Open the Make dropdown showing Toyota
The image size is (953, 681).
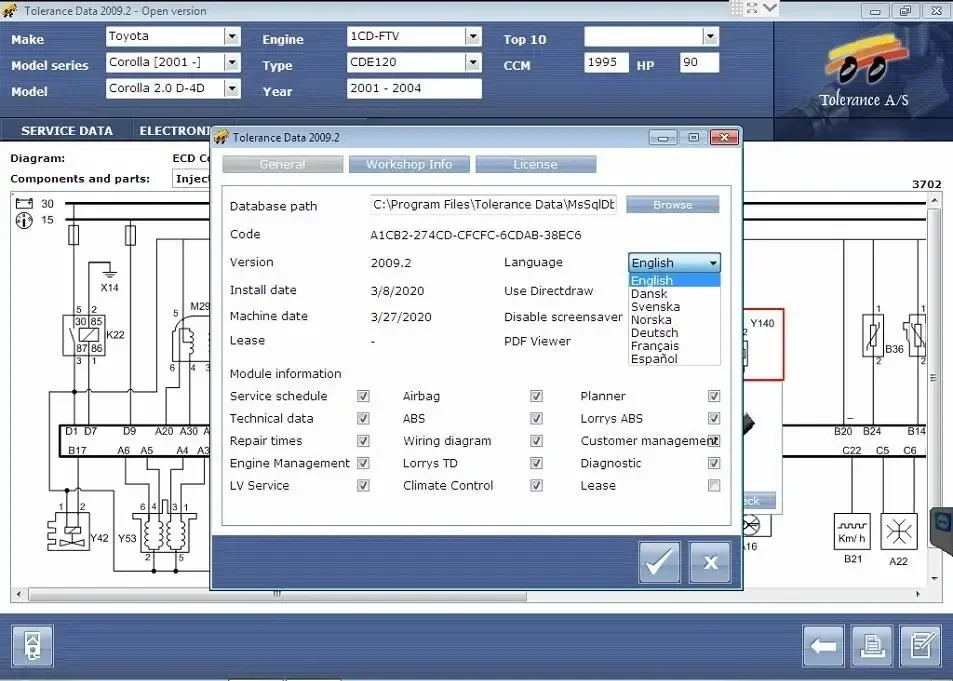[x=231, y=37]
